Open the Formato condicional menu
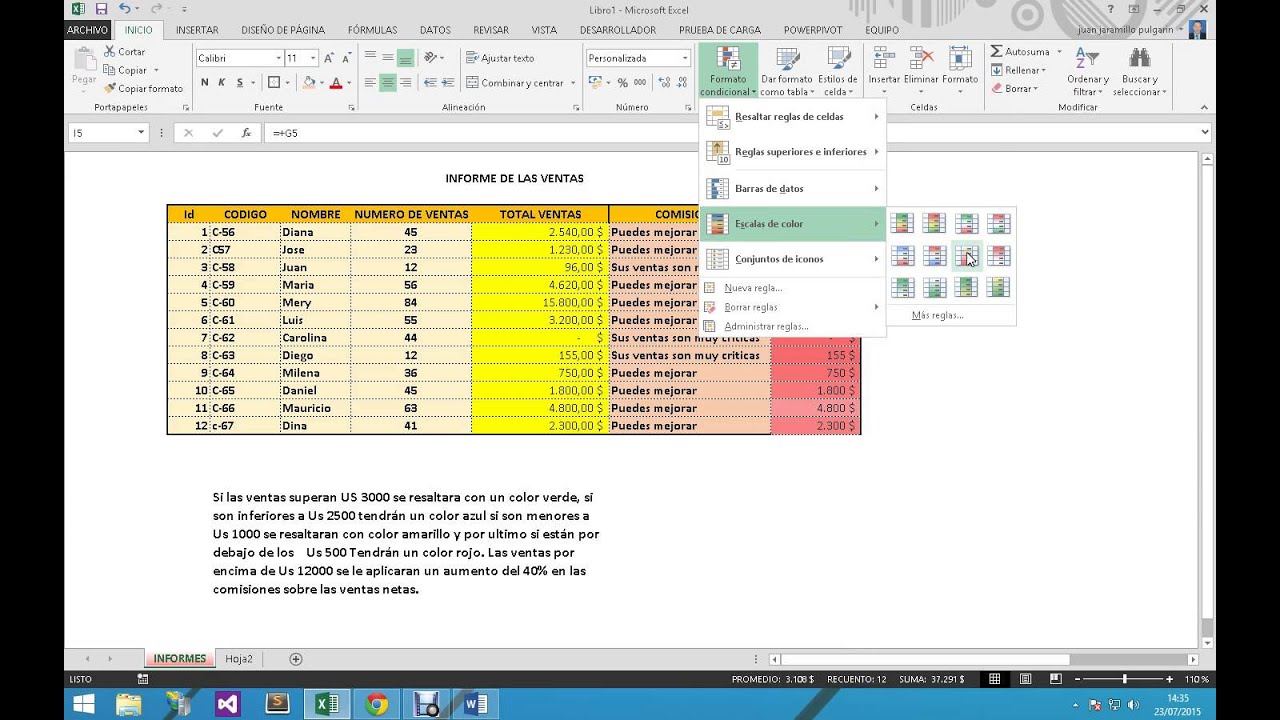Screen dimensions: 1280x720 tap(728, 71)
